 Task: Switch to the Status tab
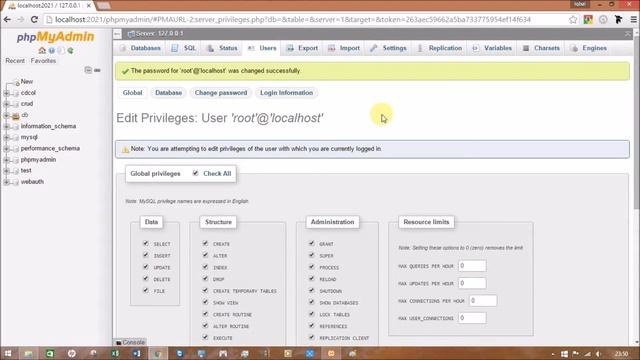pos(222,48)
